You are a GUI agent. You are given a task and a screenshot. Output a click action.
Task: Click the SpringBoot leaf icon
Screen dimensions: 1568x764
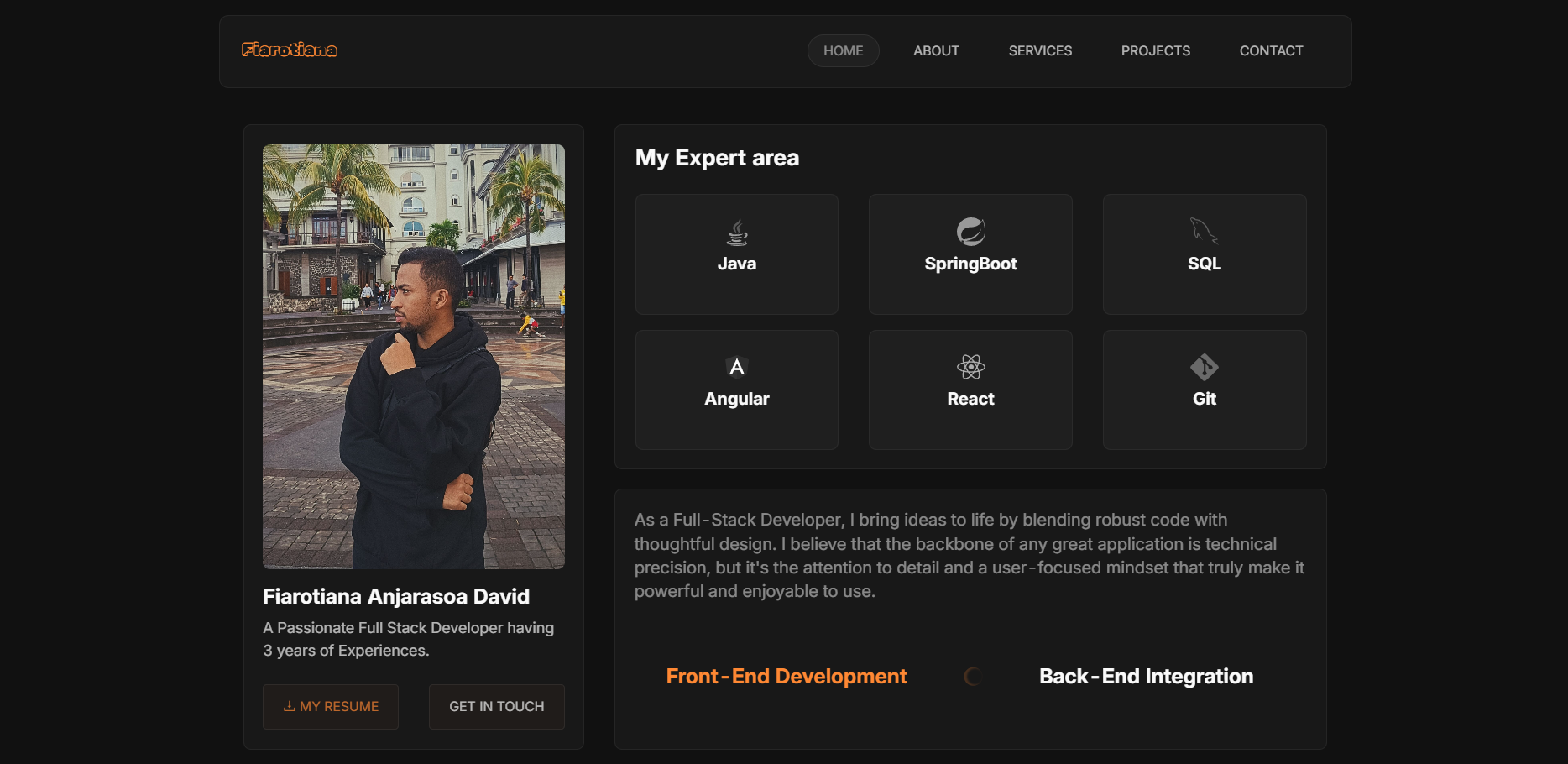970,232
